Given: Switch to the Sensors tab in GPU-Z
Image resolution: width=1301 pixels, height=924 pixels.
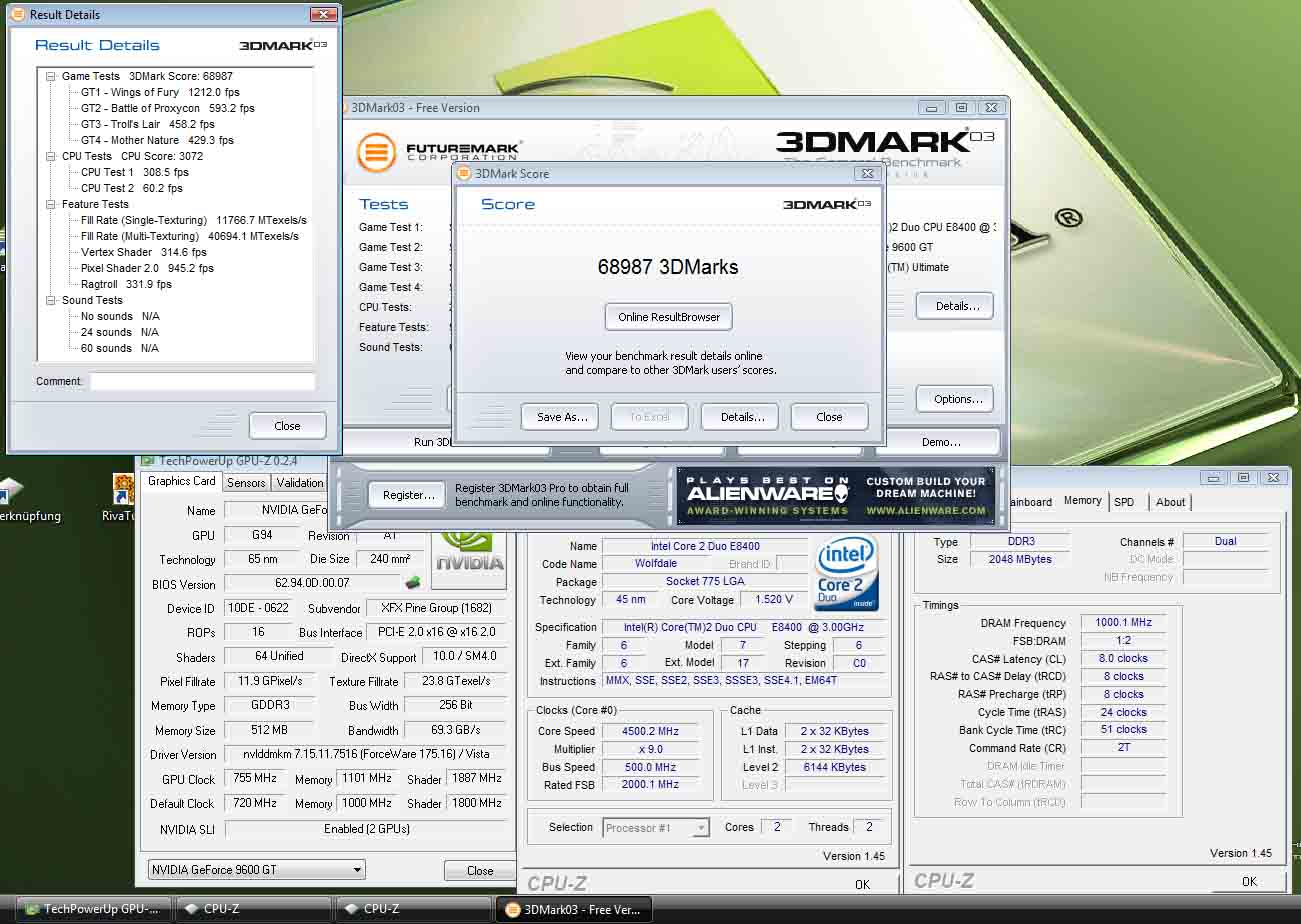Looking at the screenshot, I should [246, 482].
